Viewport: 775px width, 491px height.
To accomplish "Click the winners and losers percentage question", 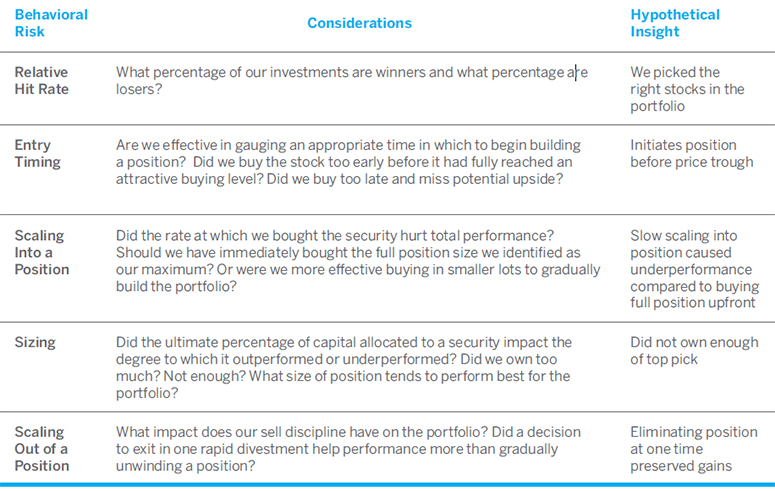I will pyautogui.click(x=351, y=80).
